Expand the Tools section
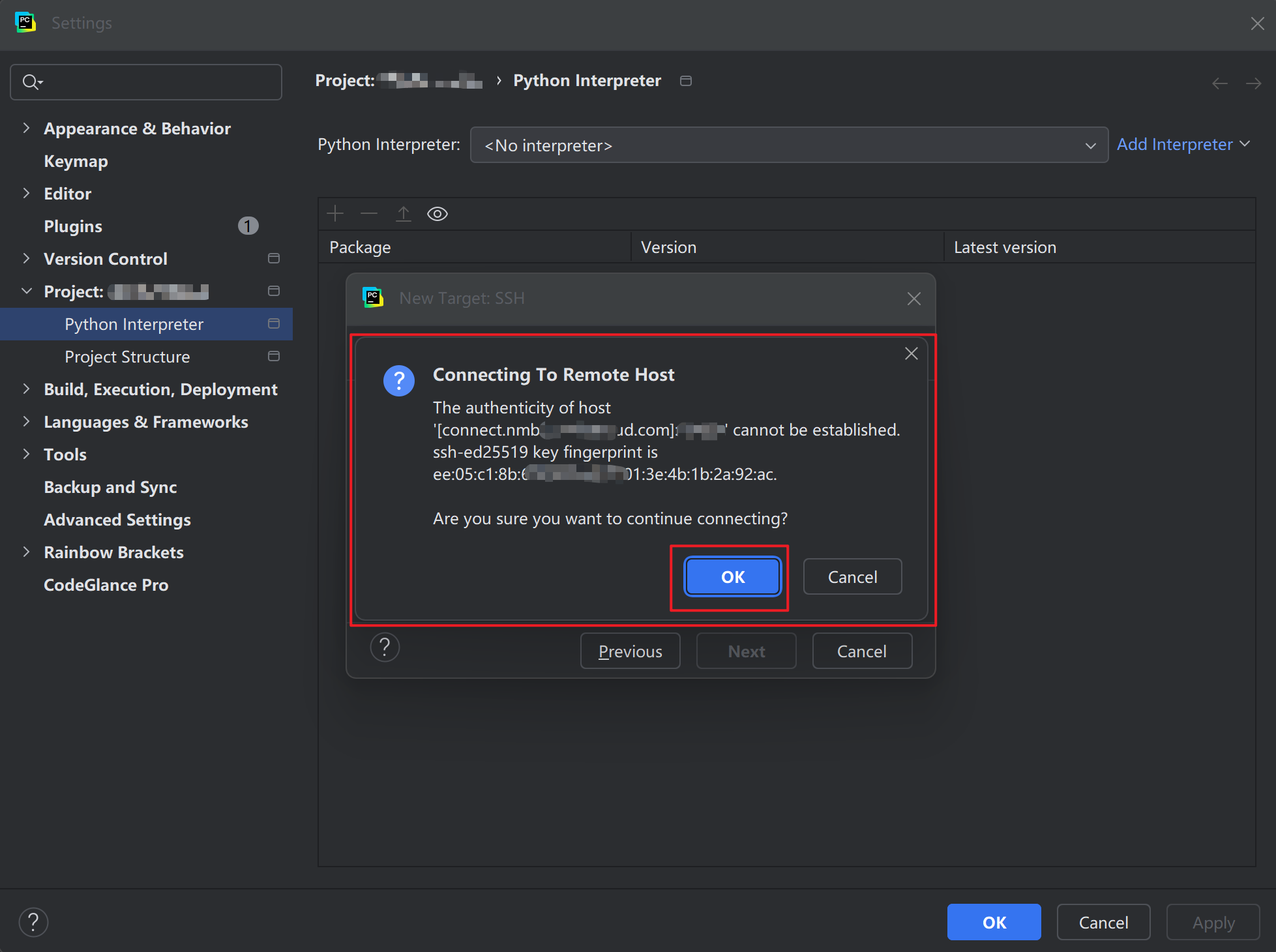Viewport: 1276px width, 952px height. click(x=26, y=454)
